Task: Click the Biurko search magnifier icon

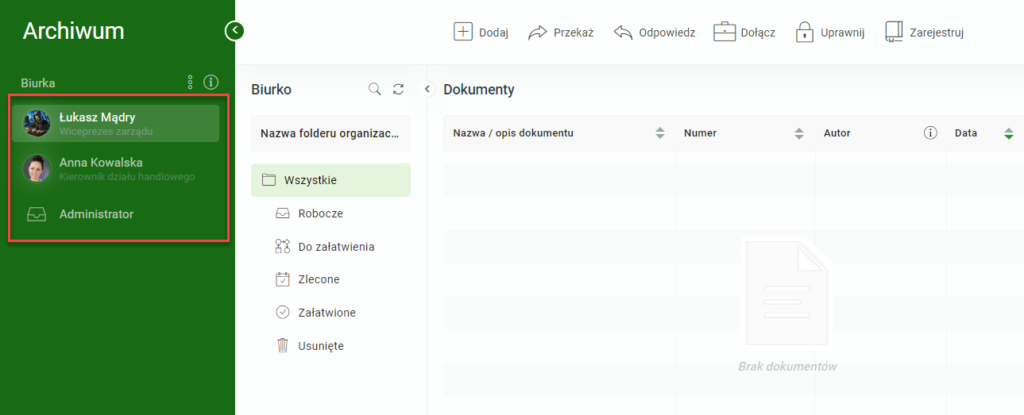Action: [375, 89]
